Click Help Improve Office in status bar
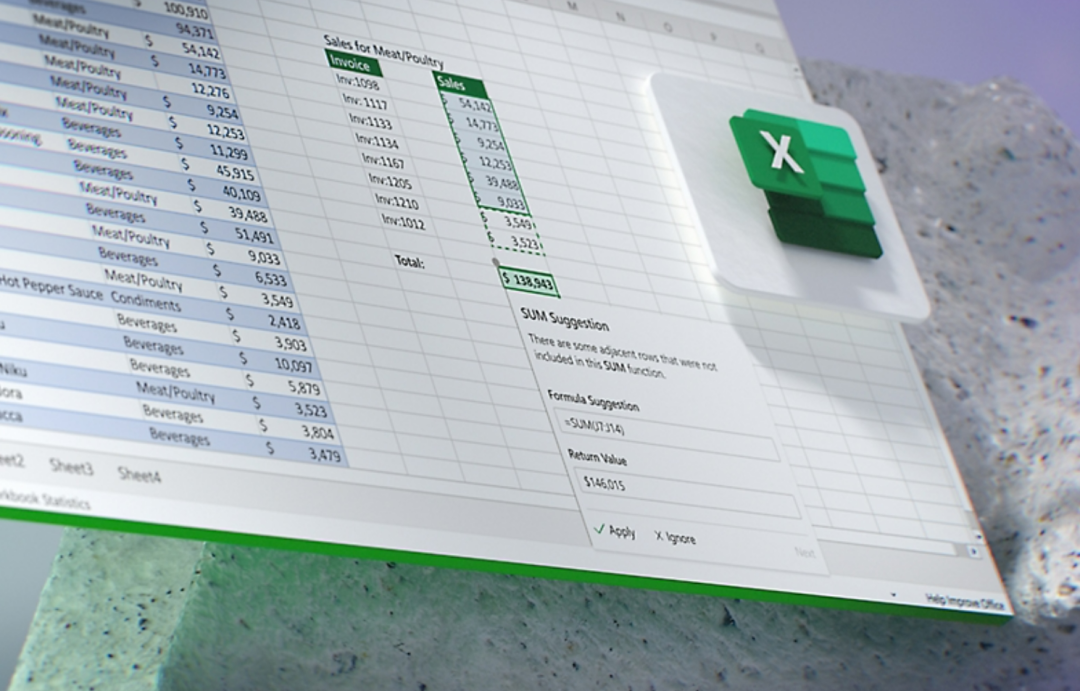This screenshot has width=1080, height=691. pos(964,602)
